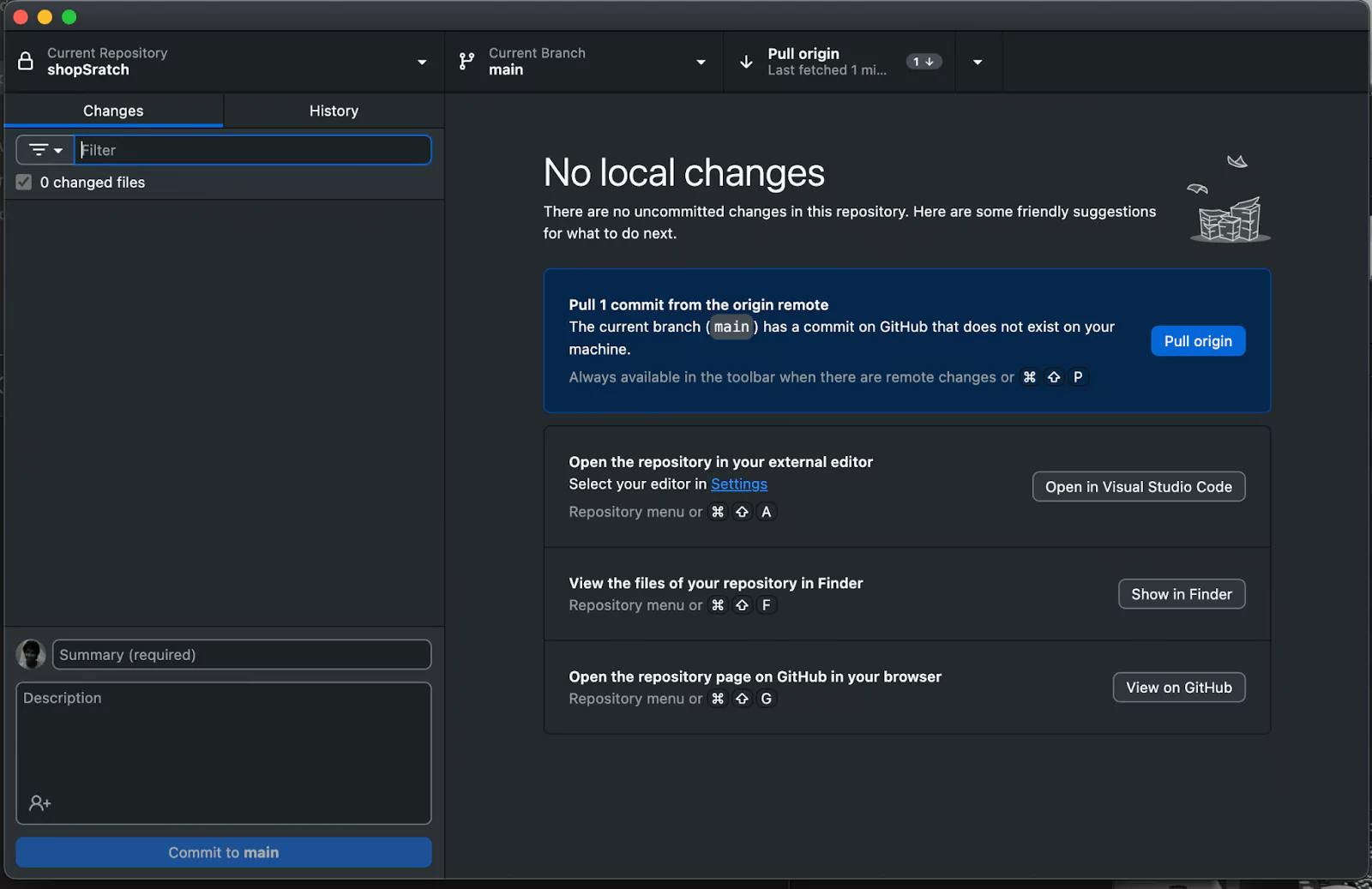Click 'Pull 1 commit from the origin remote'
The width and height of the screenshot is (1372, 889).
699,304
